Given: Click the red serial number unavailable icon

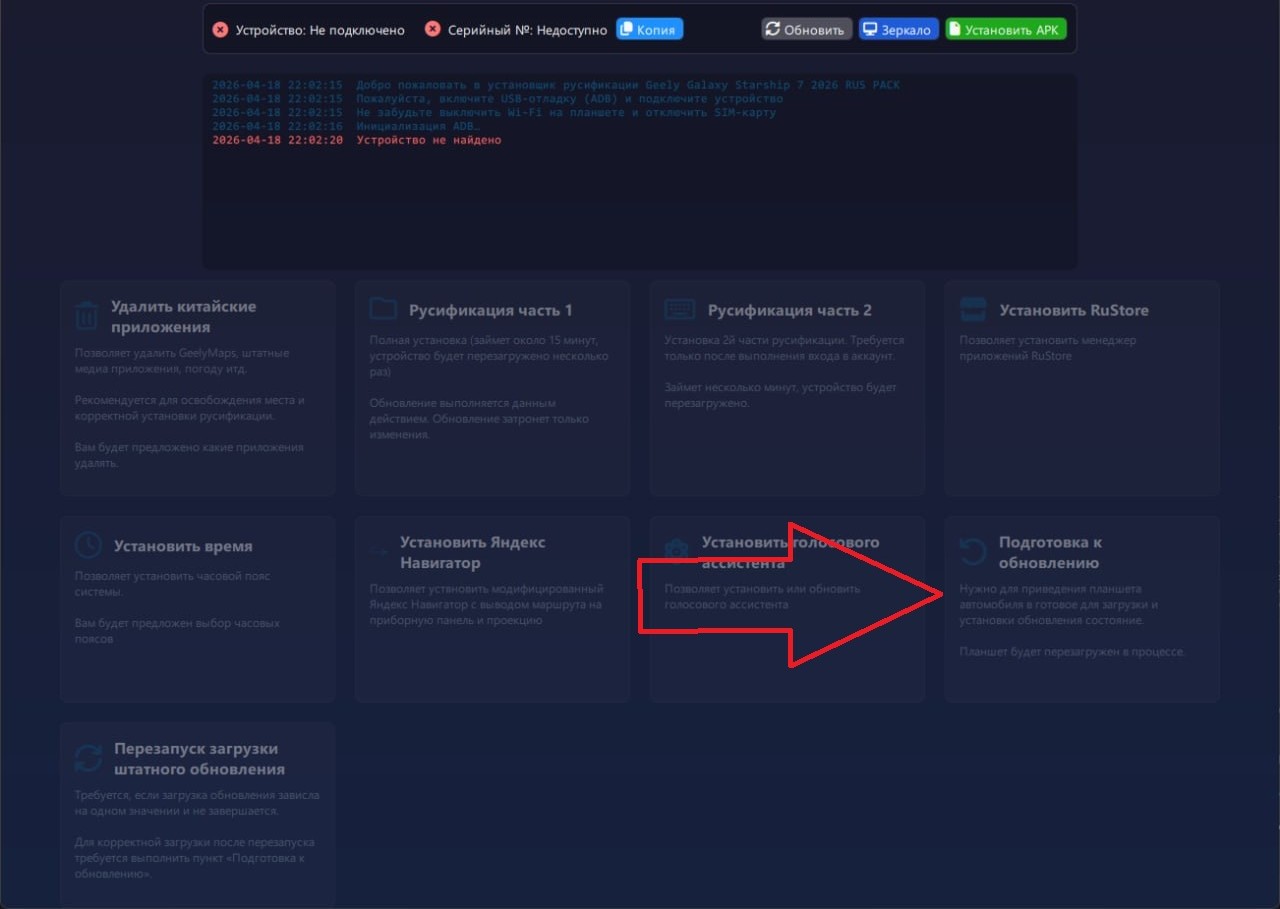Looking at the screenshot, I should 432,30.
